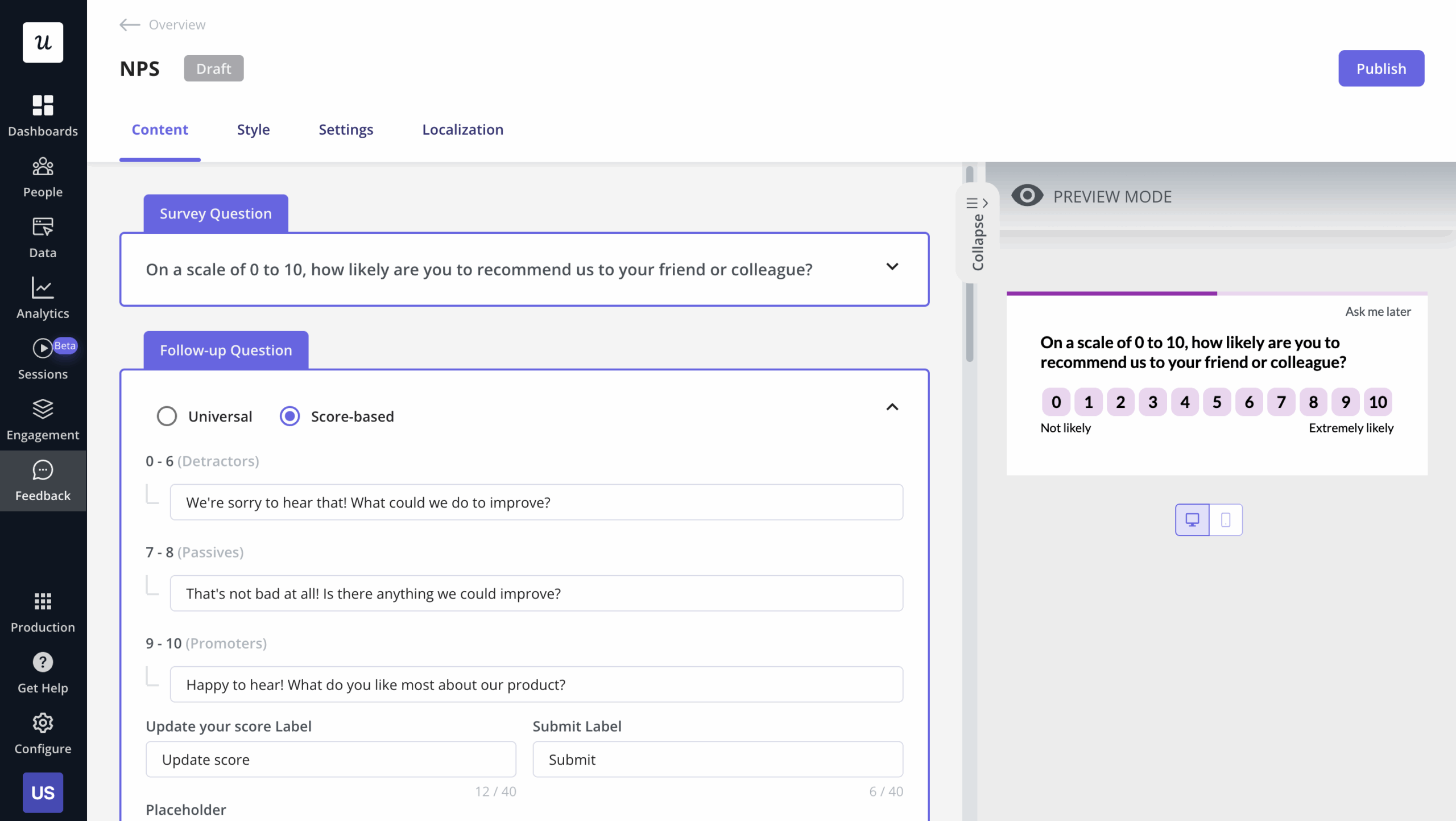Click the Detractors follow-up question field
The width and height of the screenshot is (1456, 821).
(x=536, y=502)
